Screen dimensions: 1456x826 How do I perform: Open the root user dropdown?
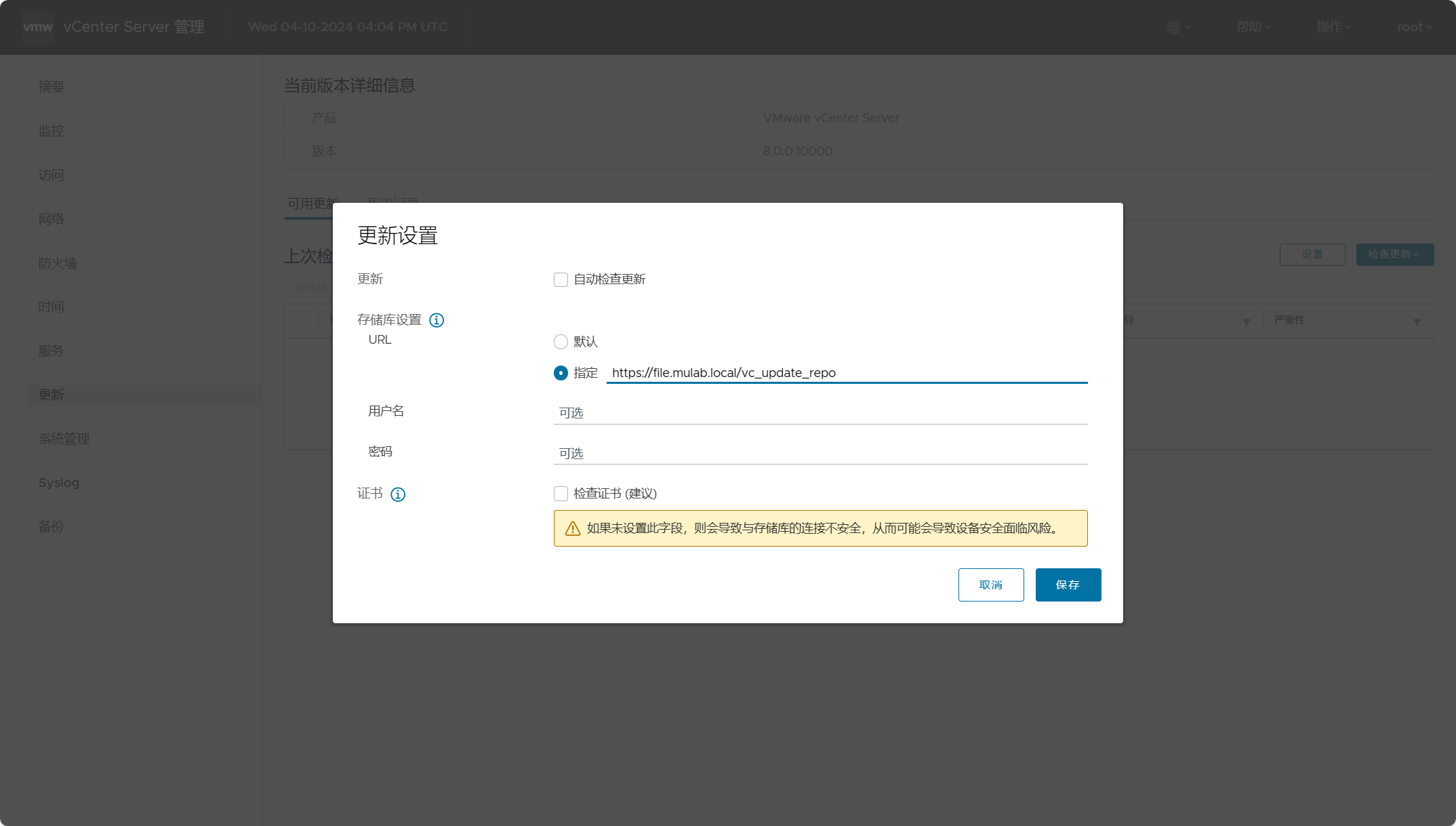pos(1415,27)
